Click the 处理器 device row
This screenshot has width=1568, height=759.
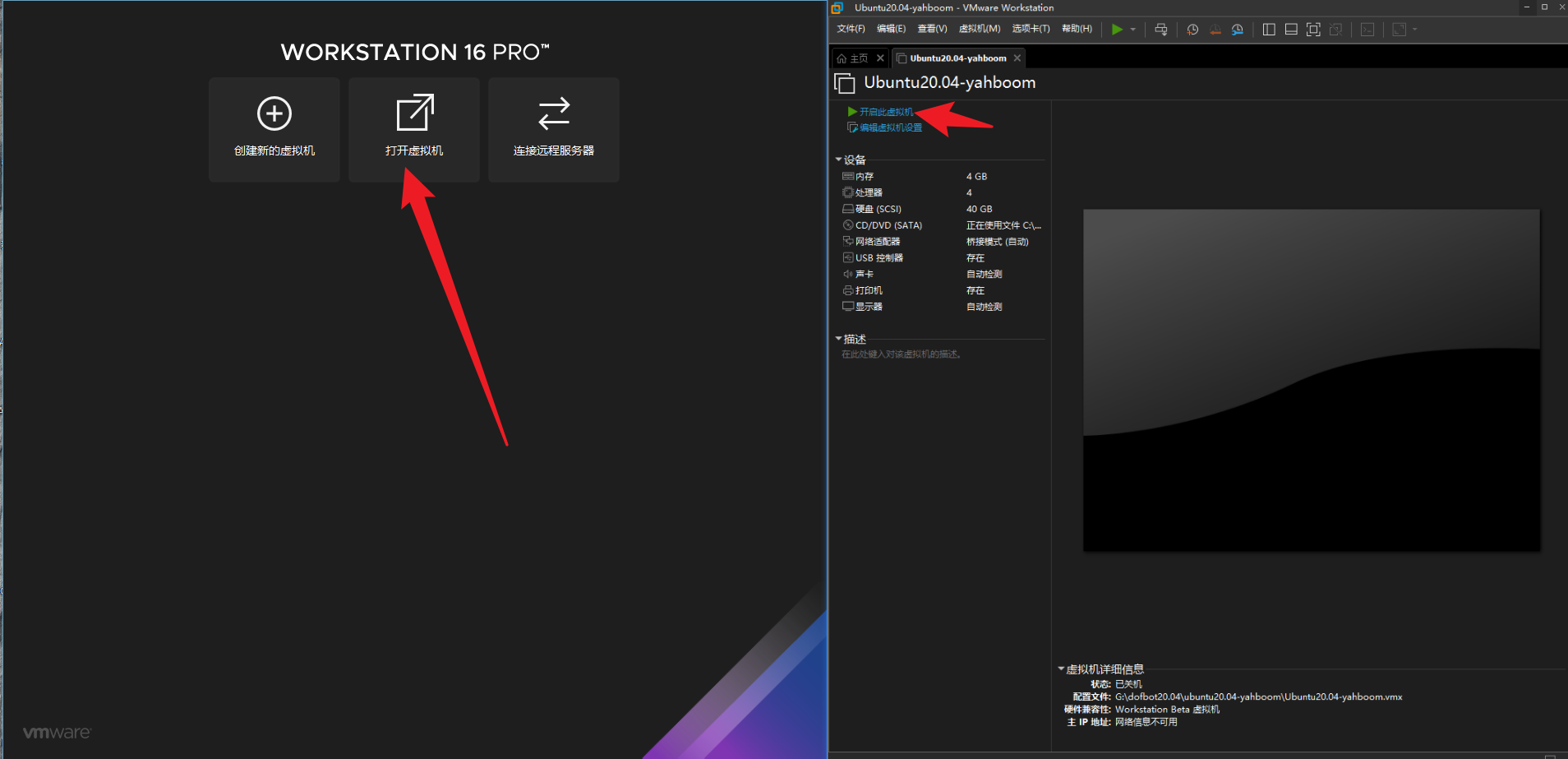click(943, 193)
